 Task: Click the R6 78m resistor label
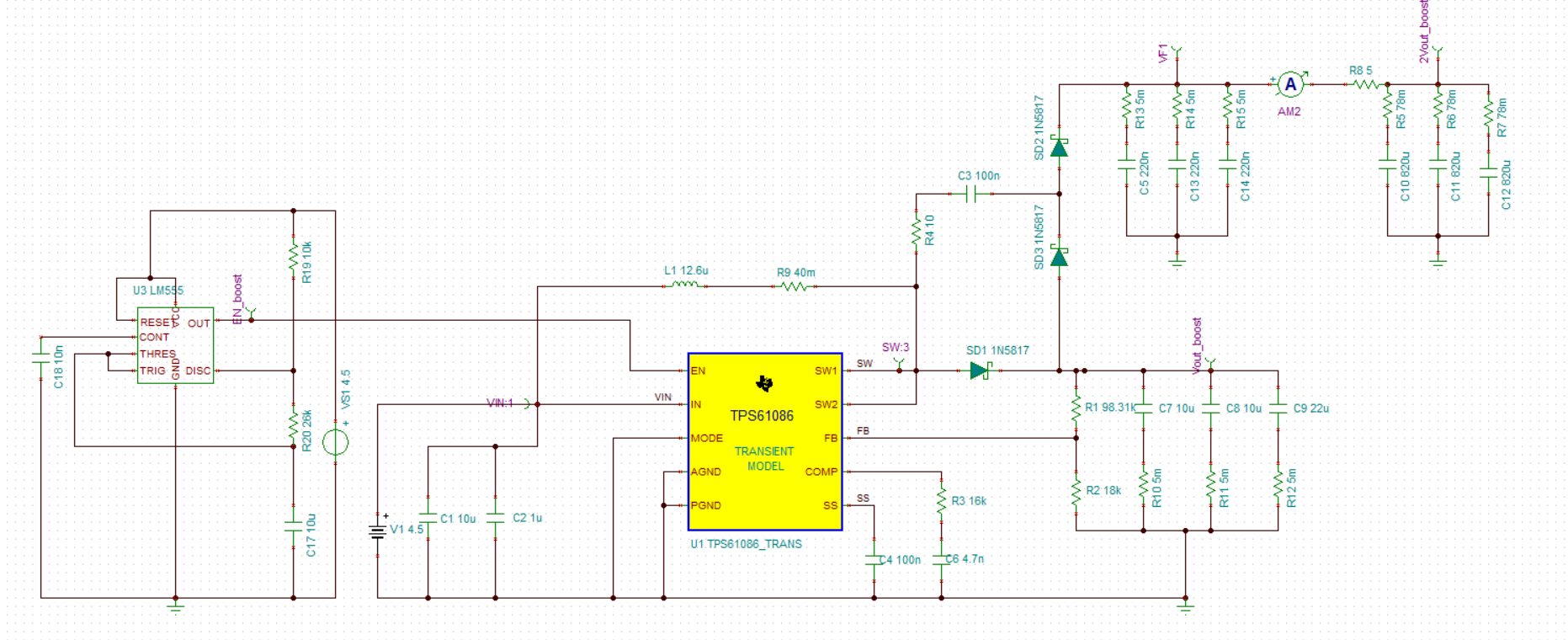(1452, 110)
